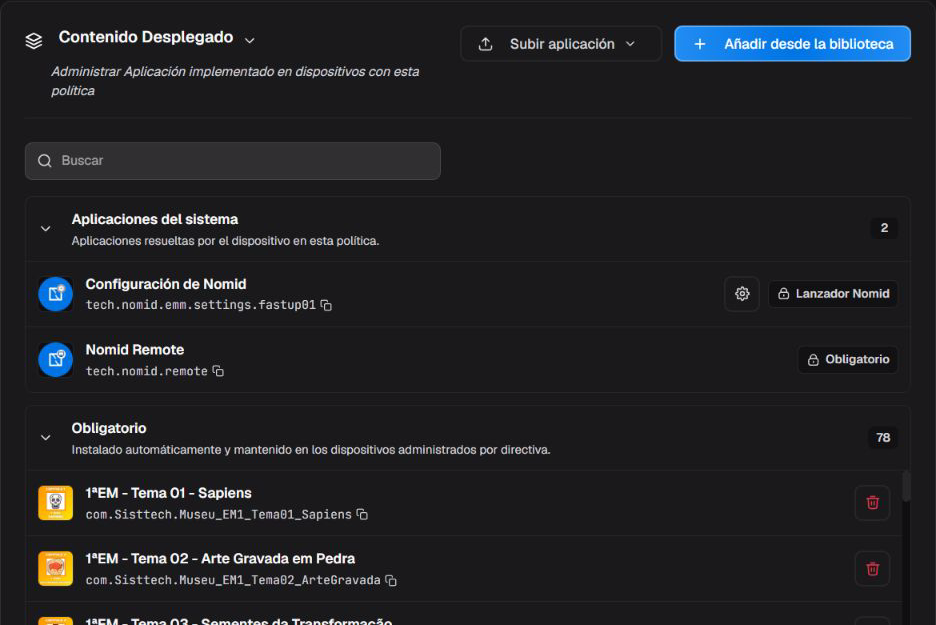Select 1ªEM - Tema 01 - Sapiens title
Screen dimensions: 936x625
coord(168,493)
